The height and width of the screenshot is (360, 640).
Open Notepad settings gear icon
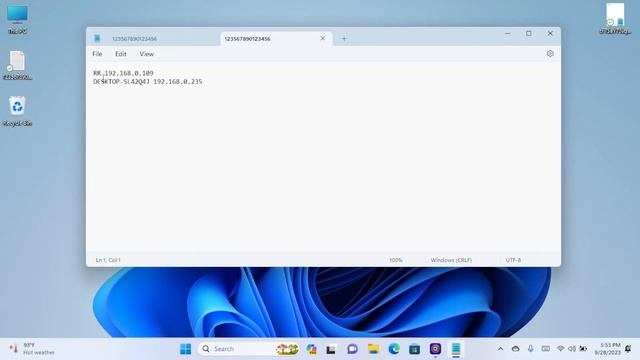[x=550, y=53]
